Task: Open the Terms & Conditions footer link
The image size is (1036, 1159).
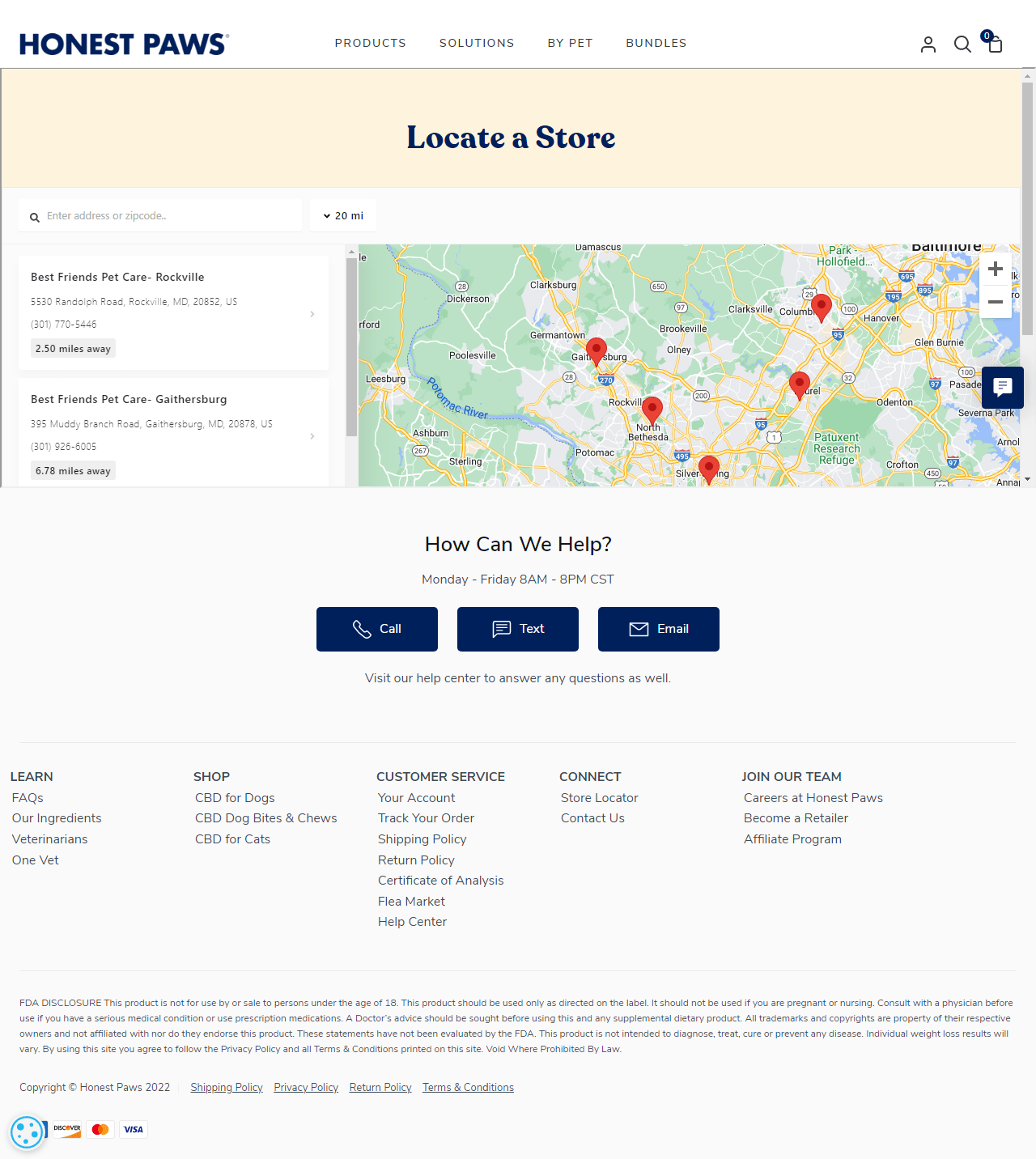Action: (468, 1087)
